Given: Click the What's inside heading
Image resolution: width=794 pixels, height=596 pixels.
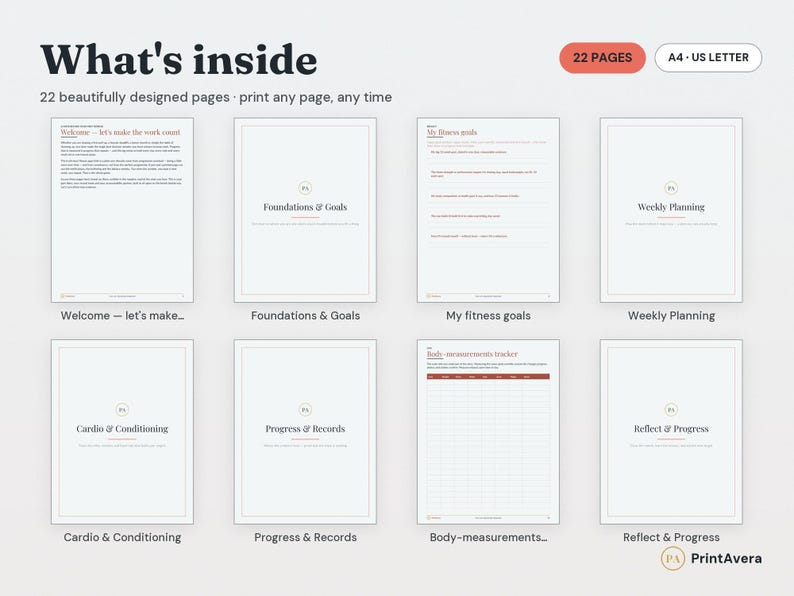Looking at the screenshot, I should pos(178,60).
